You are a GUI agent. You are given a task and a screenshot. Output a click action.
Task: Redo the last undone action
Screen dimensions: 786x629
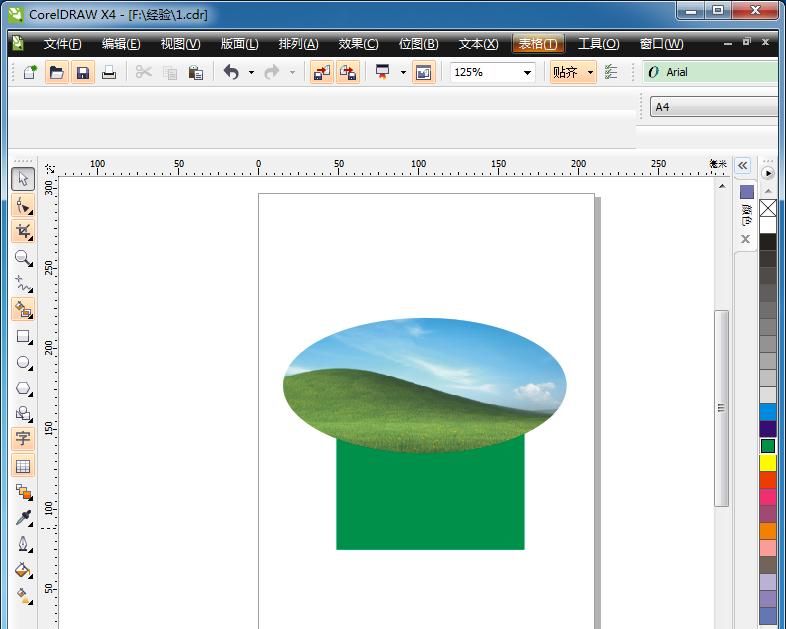pyautogui.click(x=272, y=73)
